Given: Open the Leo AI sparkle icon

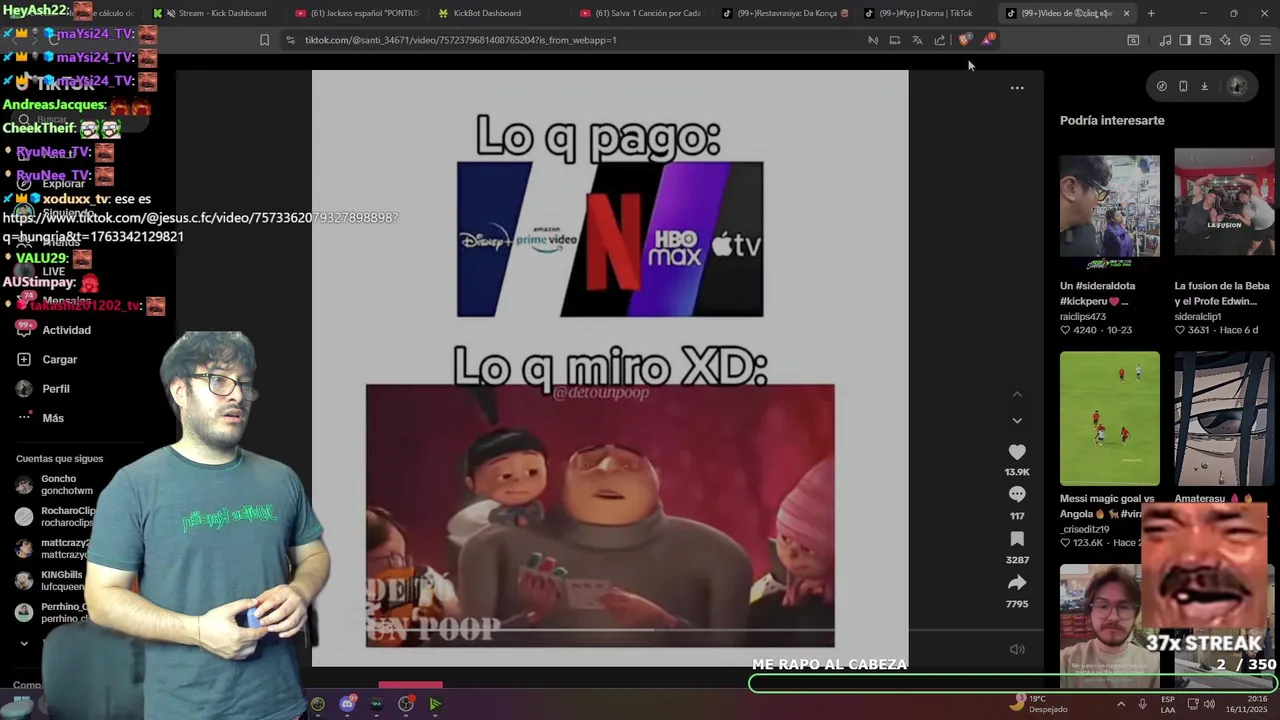Looking at the screenshot, I should [1225, 40].
